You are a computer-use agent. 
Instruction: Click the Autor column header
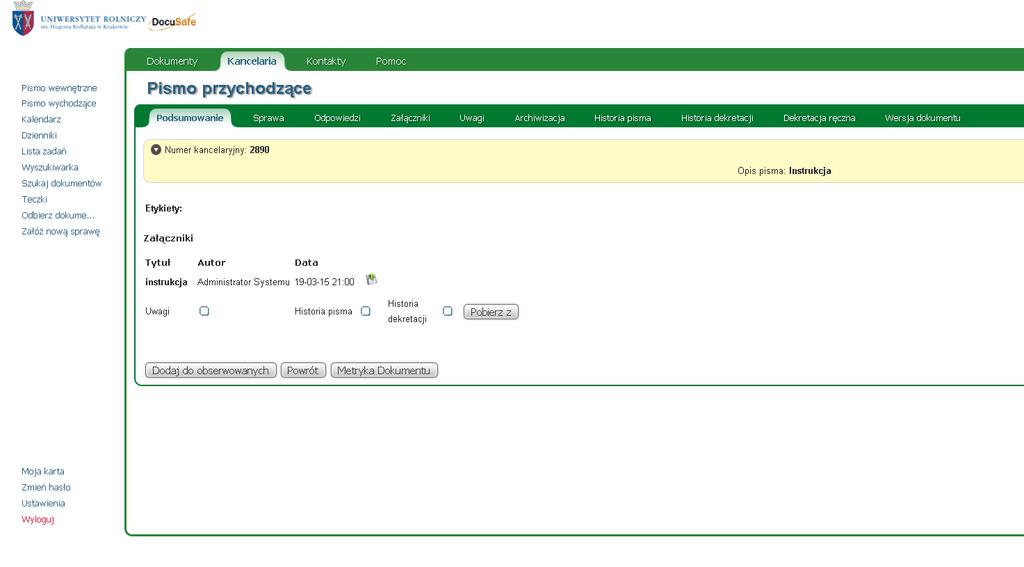[212, 263]
